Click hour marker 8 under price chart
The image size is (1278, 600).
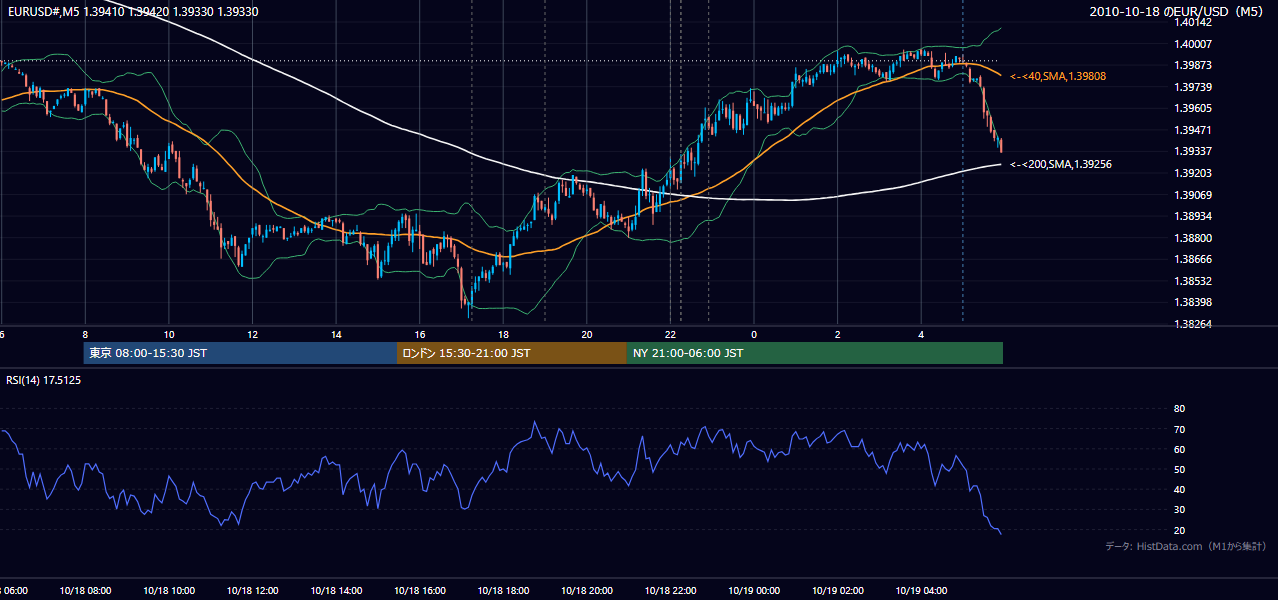tap(85, 335)
